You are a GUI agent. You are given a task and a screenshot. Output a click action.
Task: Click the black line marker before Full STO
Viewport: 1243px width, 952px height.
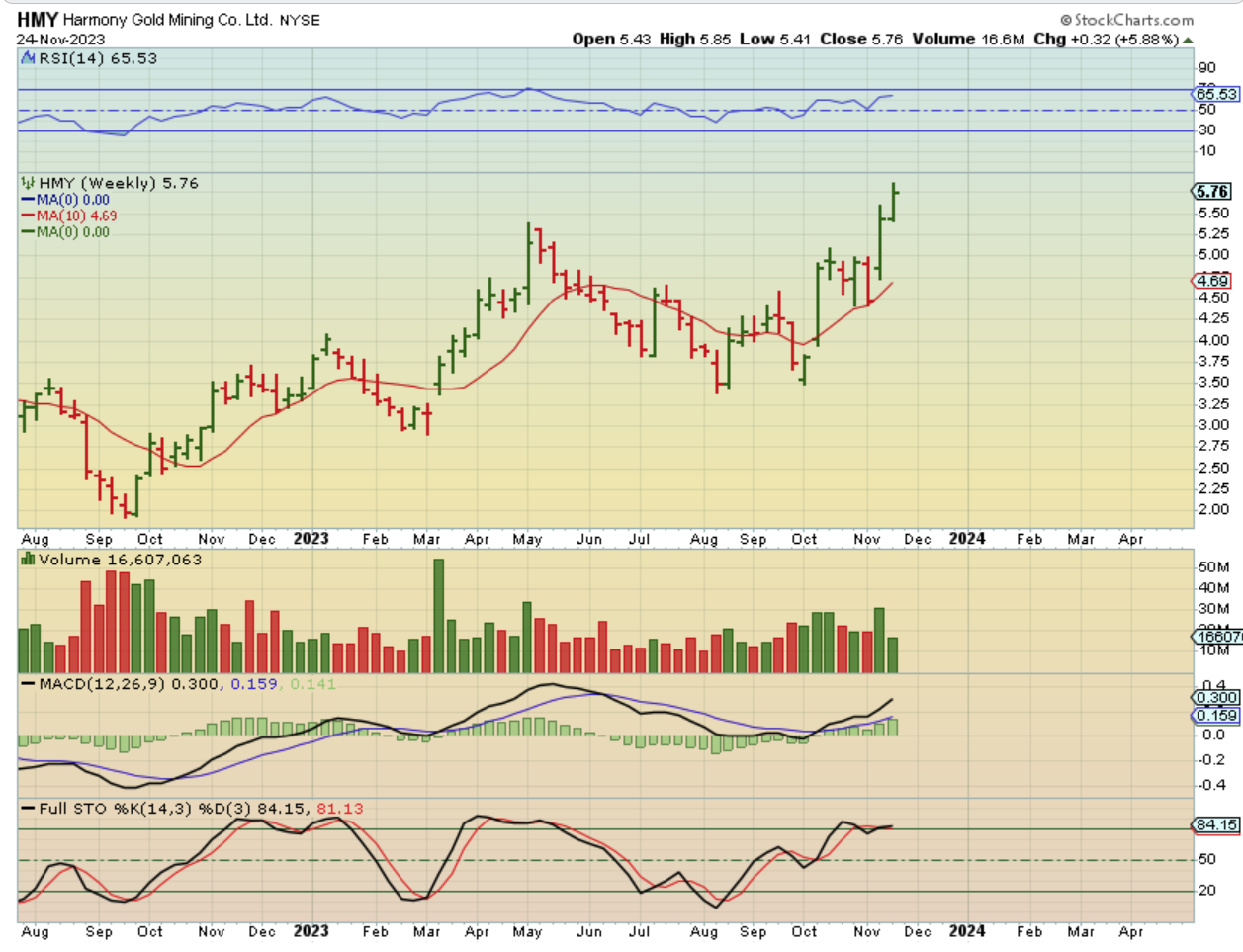tap(29, 809)
